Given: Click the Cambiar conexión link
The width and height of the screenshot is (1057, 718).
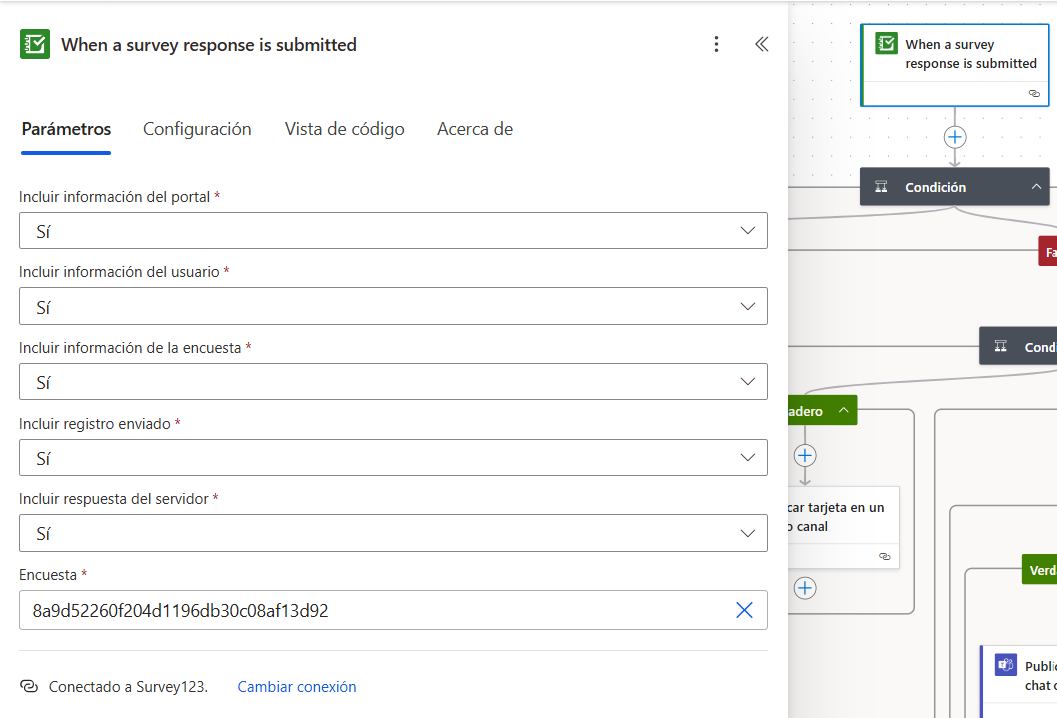Looking at the screenshot, I should pyautogui.click(x=297, y=686).
